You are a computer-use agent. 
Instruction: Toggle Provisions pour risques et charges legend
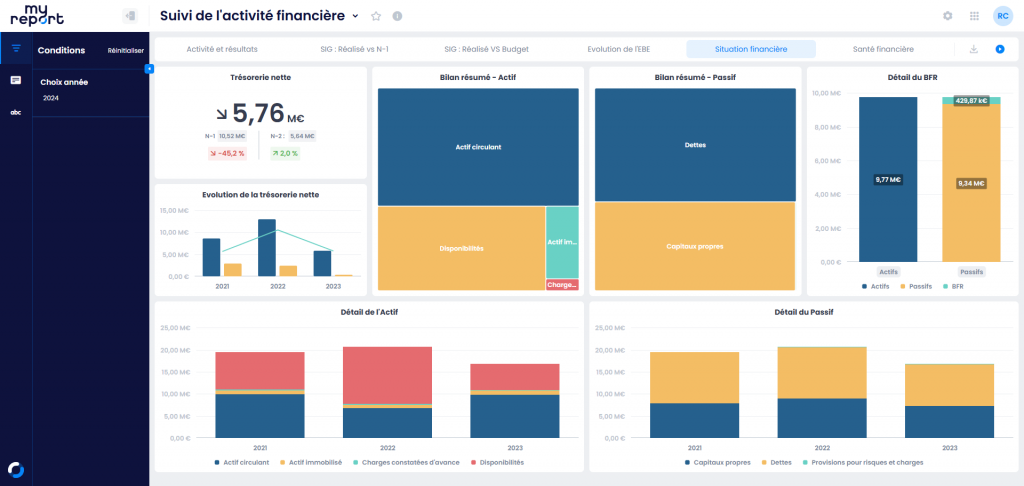tap(863, 462)
